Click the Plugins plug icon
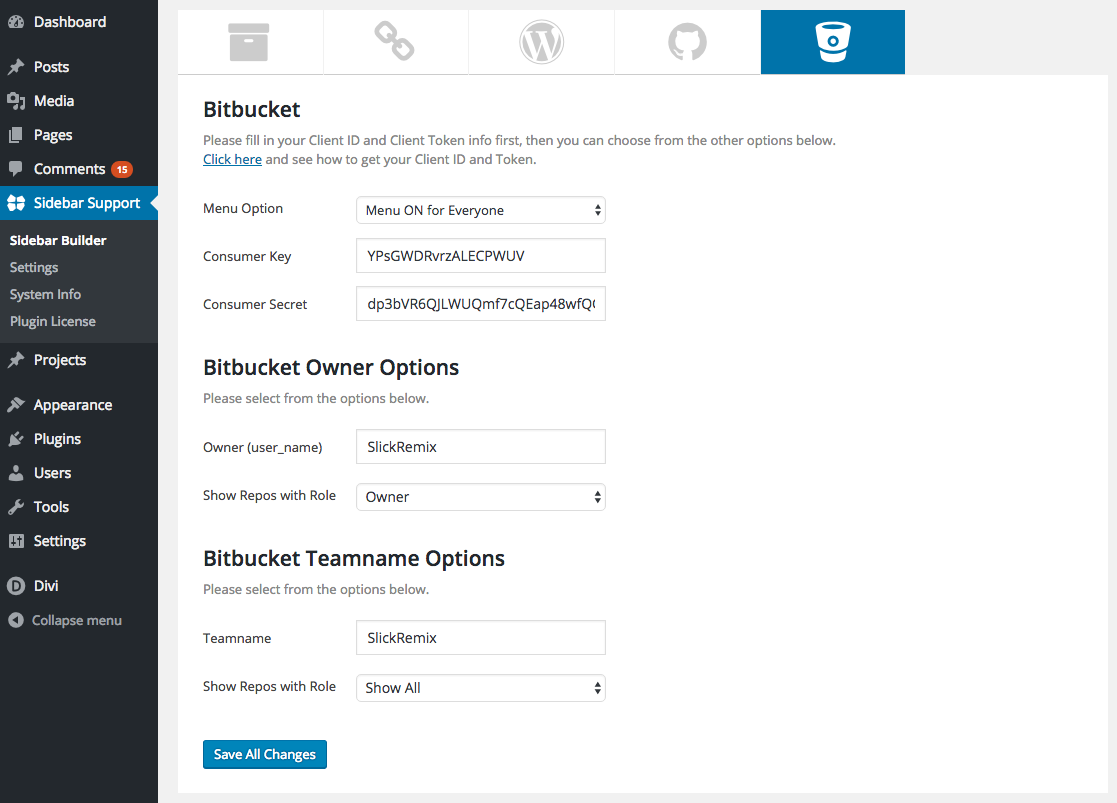Viewport: 1117px width, 803px height. (x=16, y=439)
